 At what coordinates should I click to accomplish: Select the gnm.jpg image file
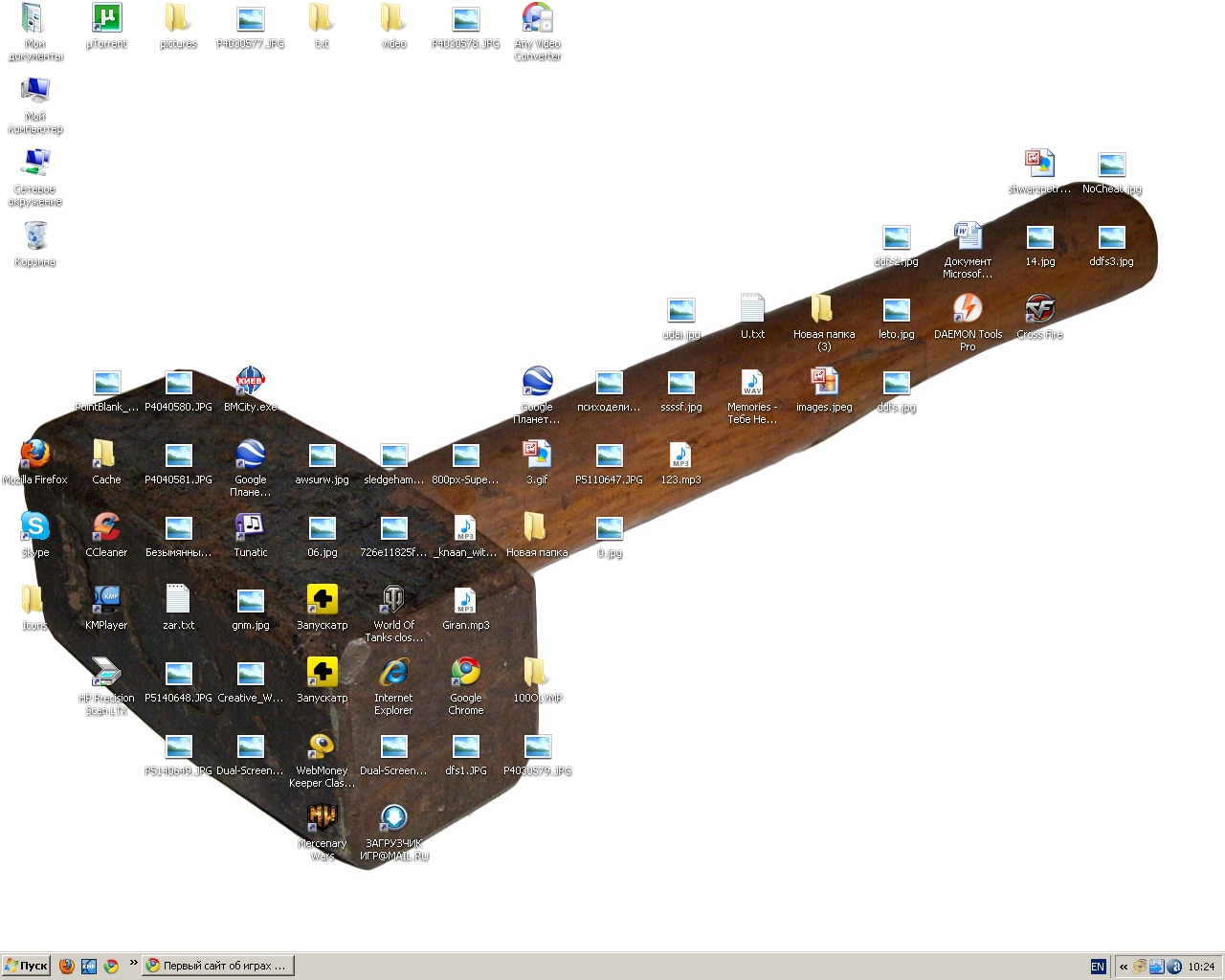[x=250, y=608]
